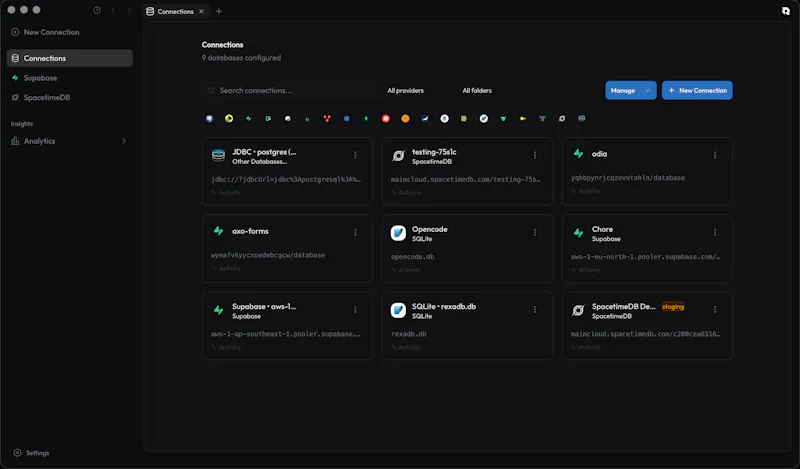800x469 pixels.
Task: Filter by the orange-red three-dot provider icon
Action: coord(327,118)
